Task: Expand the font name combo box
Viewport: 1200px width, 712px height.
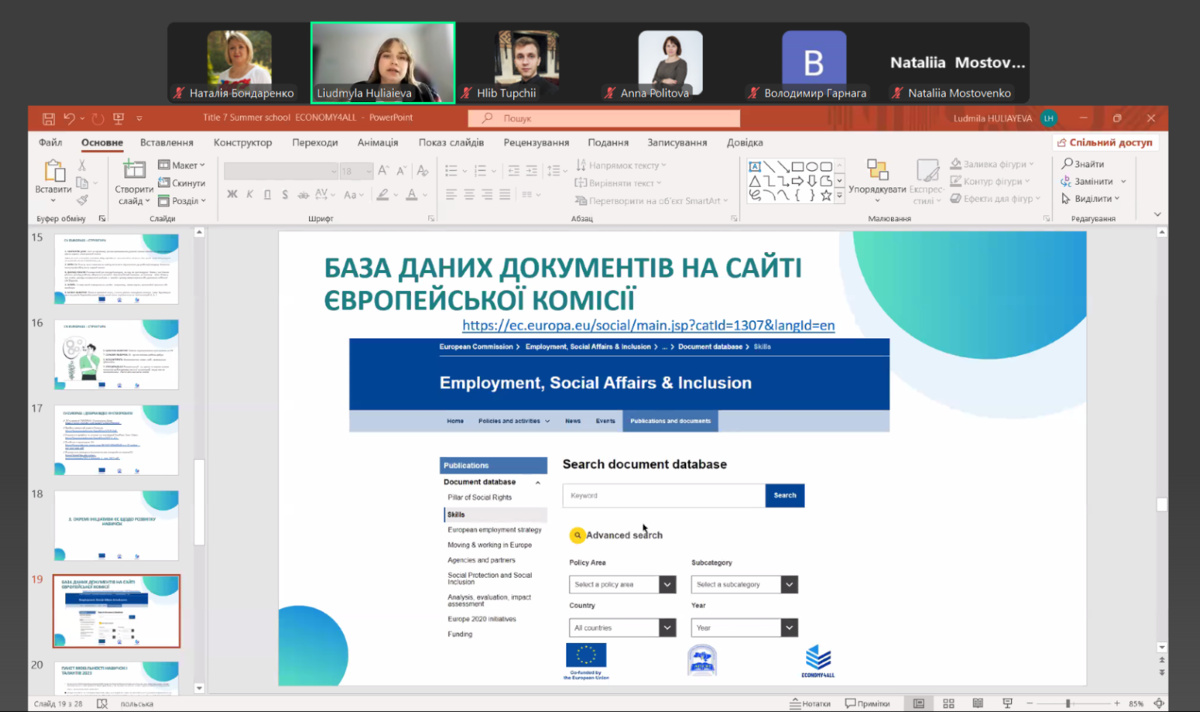Action: click(x=333, y=171)
